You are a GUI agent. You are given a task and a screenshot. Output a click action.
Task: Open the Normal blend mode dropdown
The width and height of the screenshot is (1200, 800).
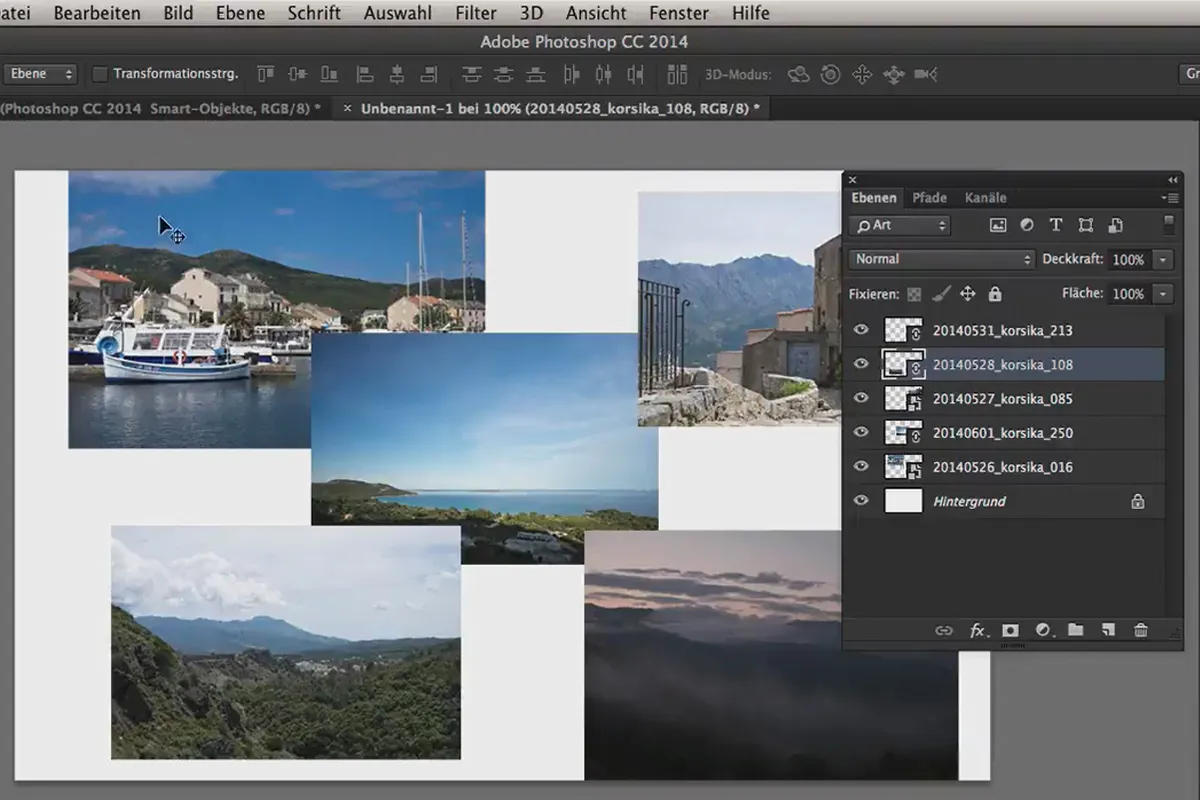[x=942, y=259]
